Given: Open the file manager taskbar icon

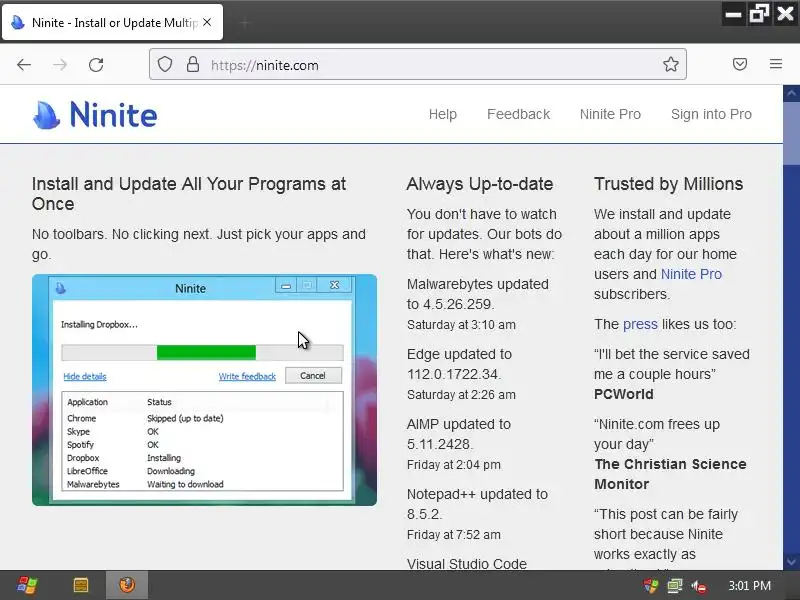Looking at the screenshot, I should coord(81,585).
